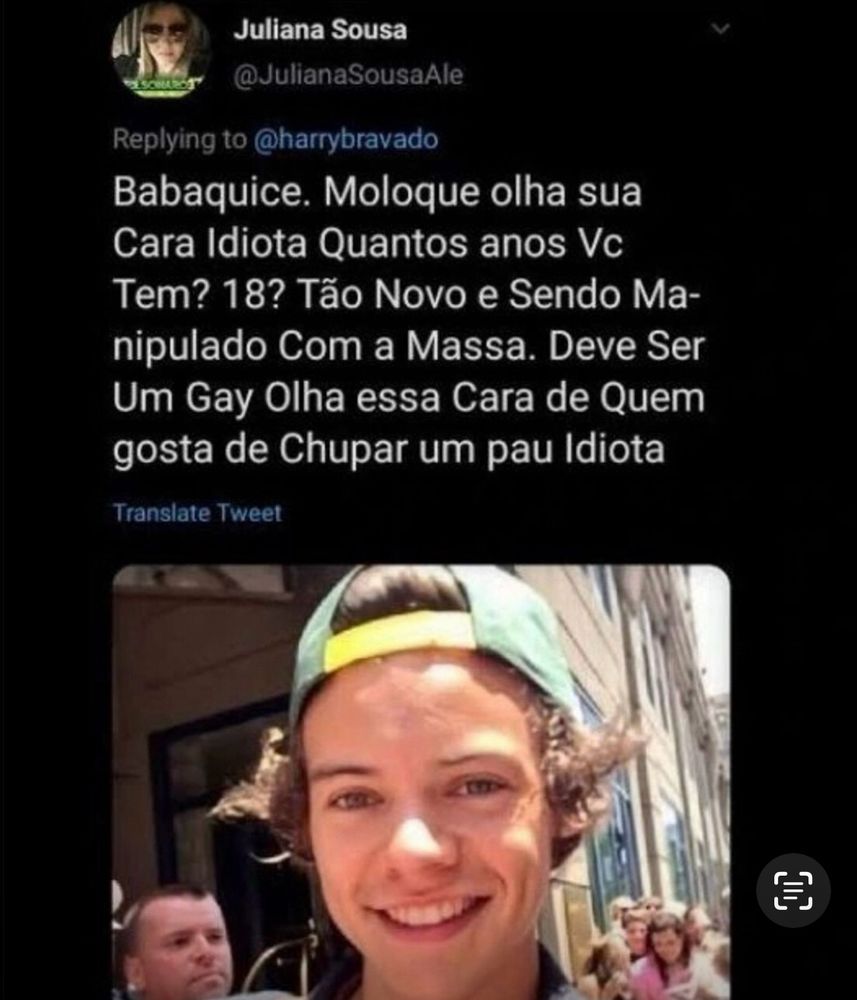857x1000 pixels.
Task: Tap the text-scan icon button
Action: [793, 890]
